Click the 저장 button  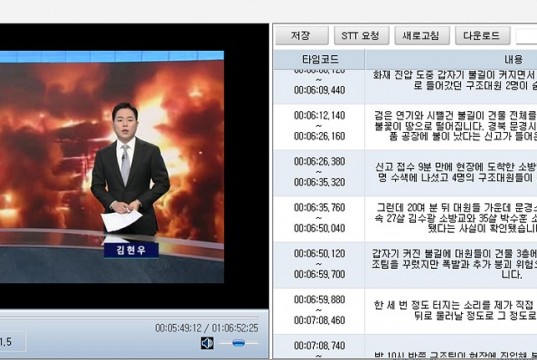click(x=302, y=36)
